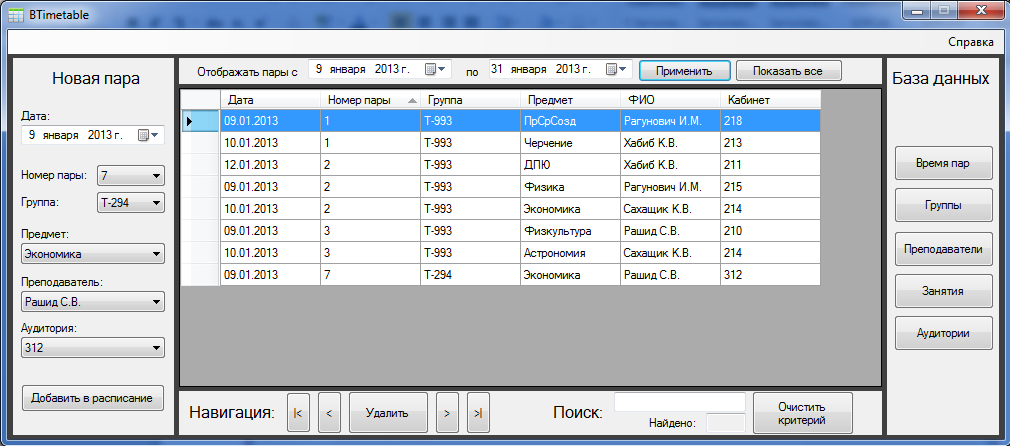This screenshot has width=1010, height=446.
Task: Select the cabinet 213 cell
Action: pos(770,142)
